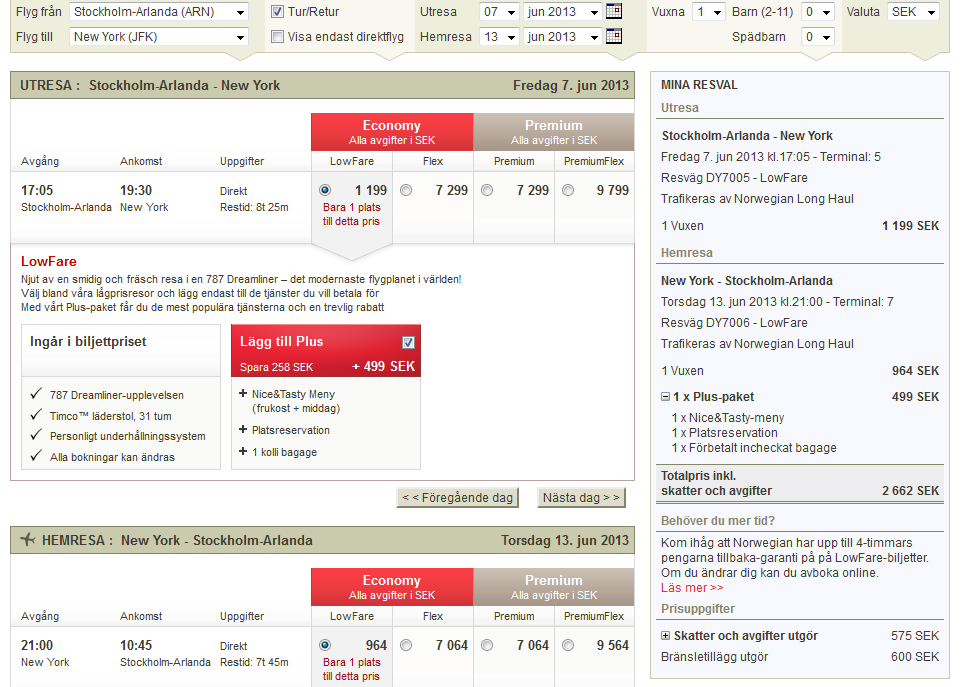Uncheck the Tur/Retur checkbox
Screen dimensions: 961x687
coord(278,12)
